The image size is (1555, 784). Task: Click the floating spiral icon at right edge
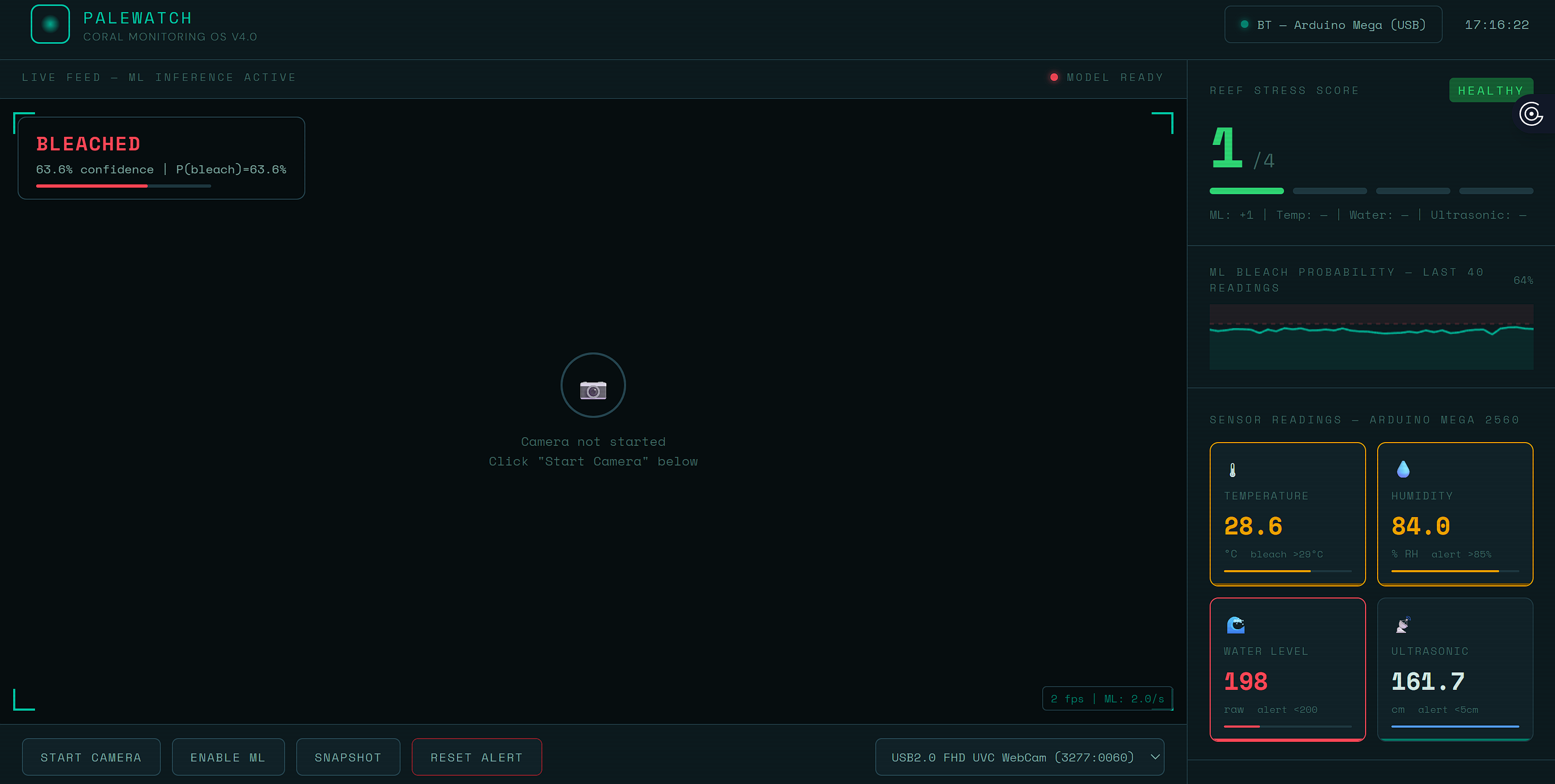1531,114
